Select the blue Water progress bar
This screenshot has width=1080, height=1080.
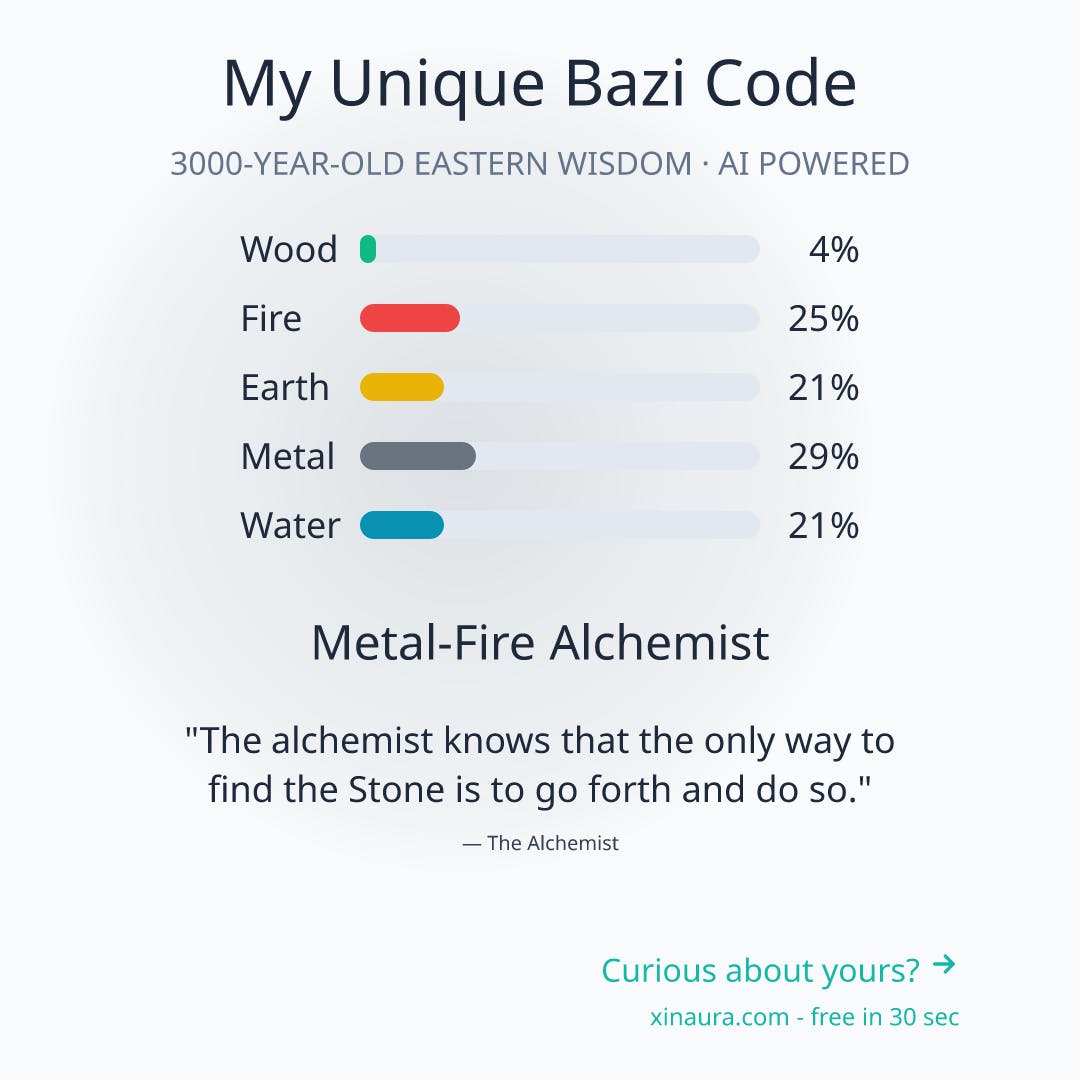click(560, 525)
